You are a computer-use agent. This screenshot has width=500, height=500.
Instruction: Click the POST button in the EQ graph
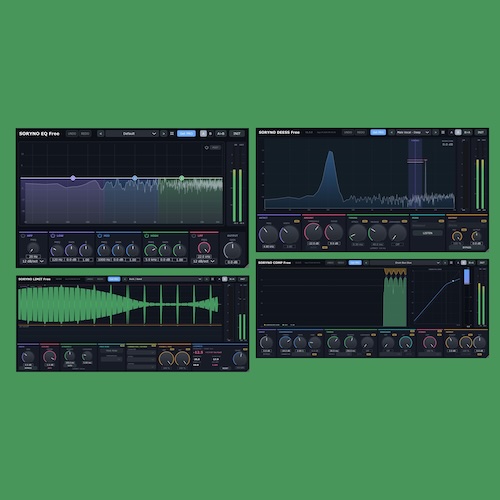point(215,148)
